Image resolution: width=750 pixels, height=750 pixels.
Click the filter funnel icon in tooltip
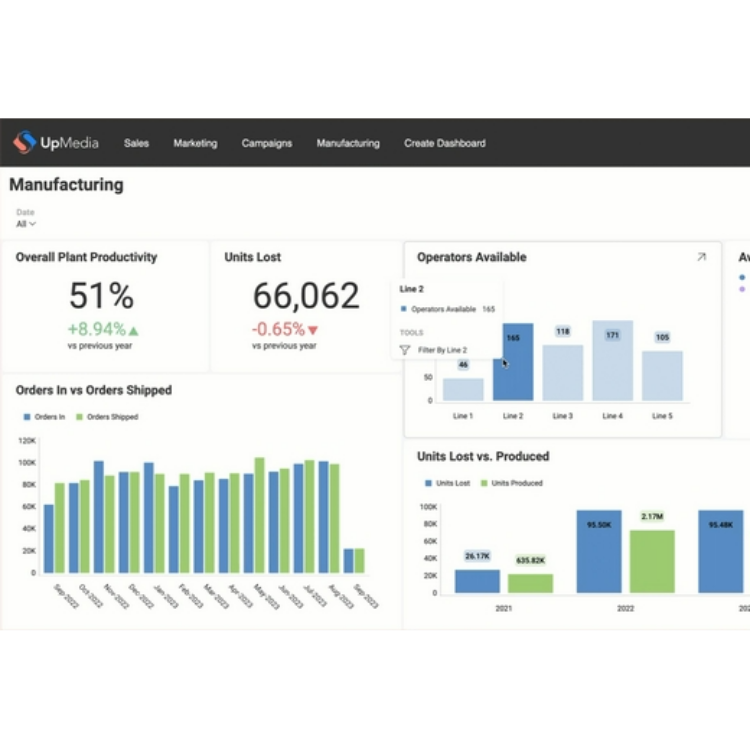click(x=405, y=351)
